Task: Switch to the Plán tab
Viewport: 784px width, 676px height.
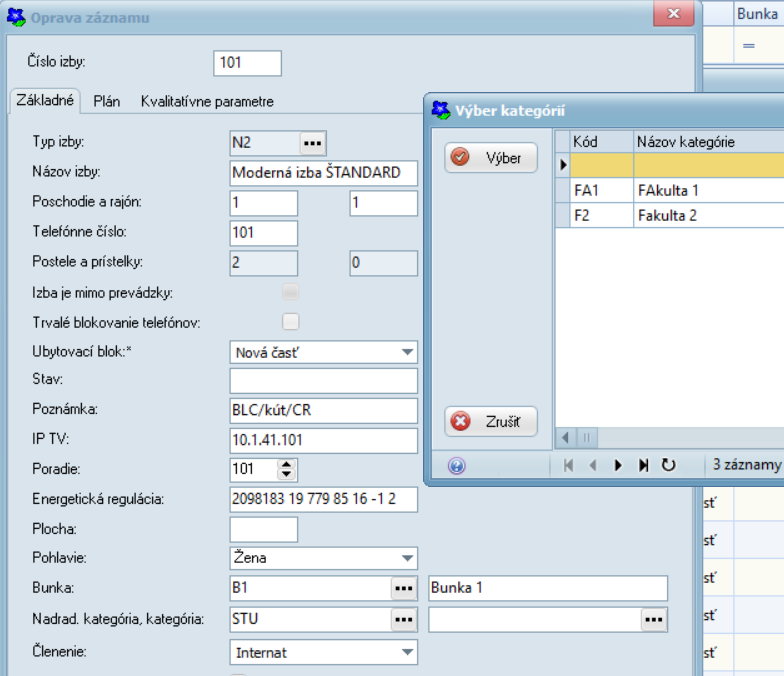Action: point(107,101)
